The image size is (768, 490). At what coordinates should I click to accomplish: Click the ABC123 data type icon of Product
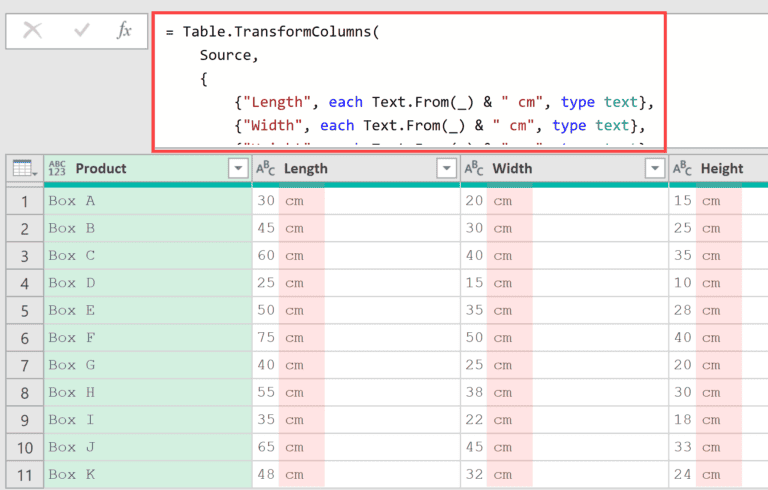point(57,169)
